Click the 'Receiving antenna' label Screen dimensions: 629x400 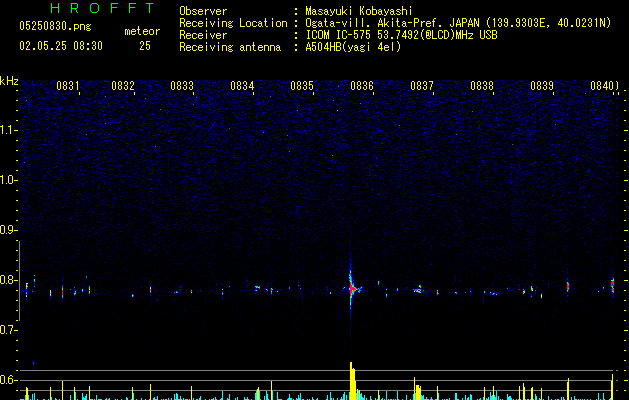[x=230, y=47]
